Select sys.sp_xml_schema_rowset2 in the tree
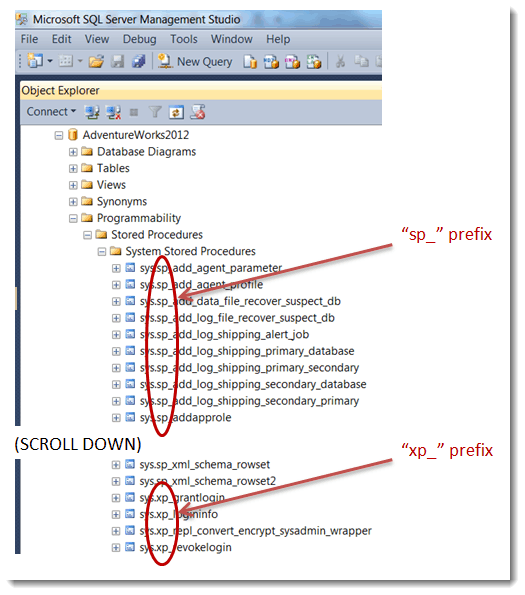Screen dimensions: 525x595 click(x=207, y=481)
